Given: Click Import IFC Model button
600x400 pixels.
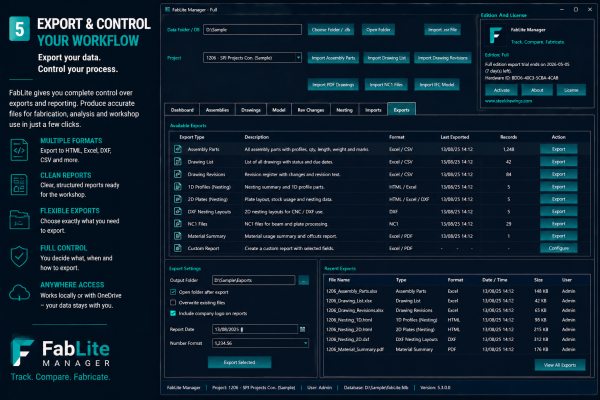Looking at the screenshot, I should click(437, 85).
